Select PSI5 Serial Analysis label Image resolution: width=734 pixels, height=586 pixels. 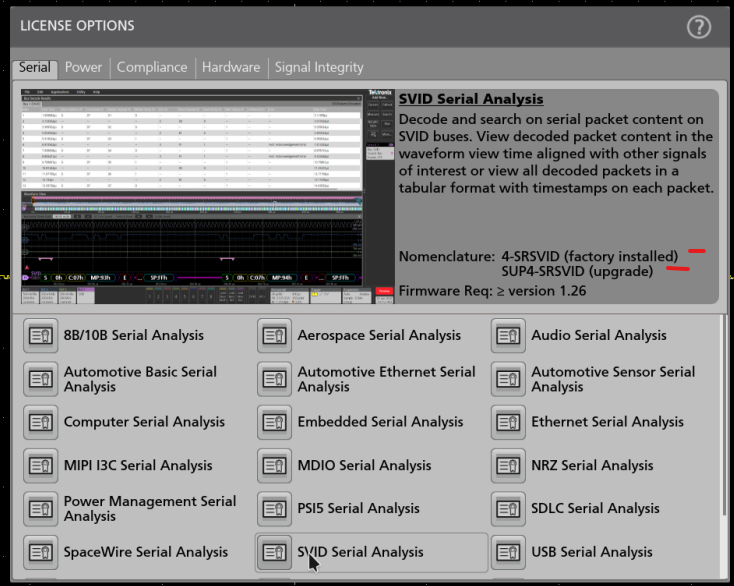(x=359, y=509)
